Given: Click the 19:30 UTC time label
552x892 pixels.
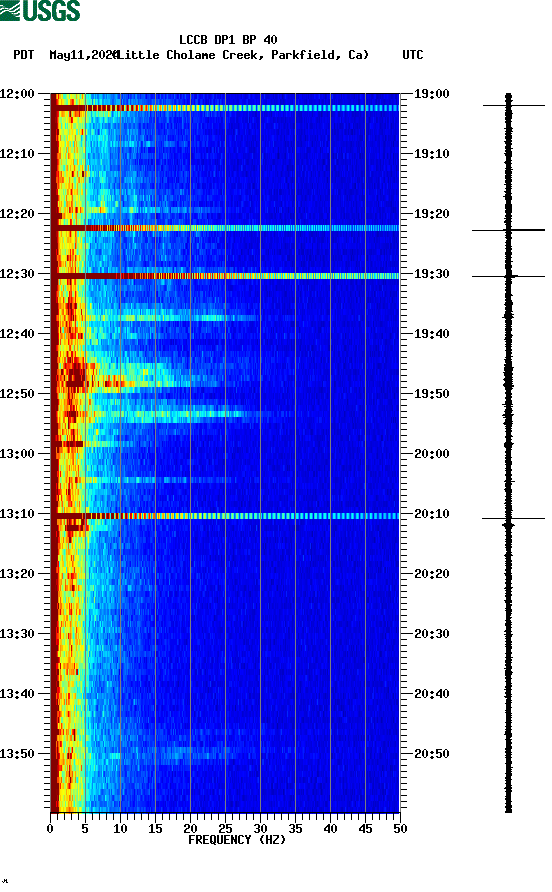Looking at the screenshot, I should point(431,274).
